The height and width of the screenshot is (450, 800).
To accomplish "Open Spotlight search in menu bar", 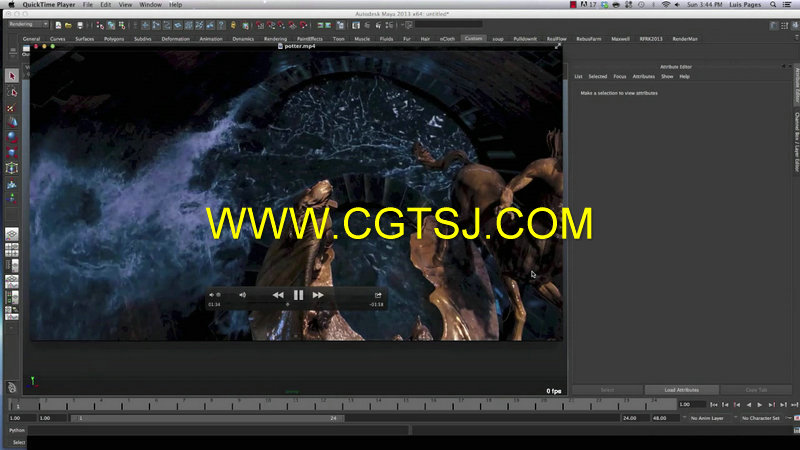I will (x=773, y=5).
